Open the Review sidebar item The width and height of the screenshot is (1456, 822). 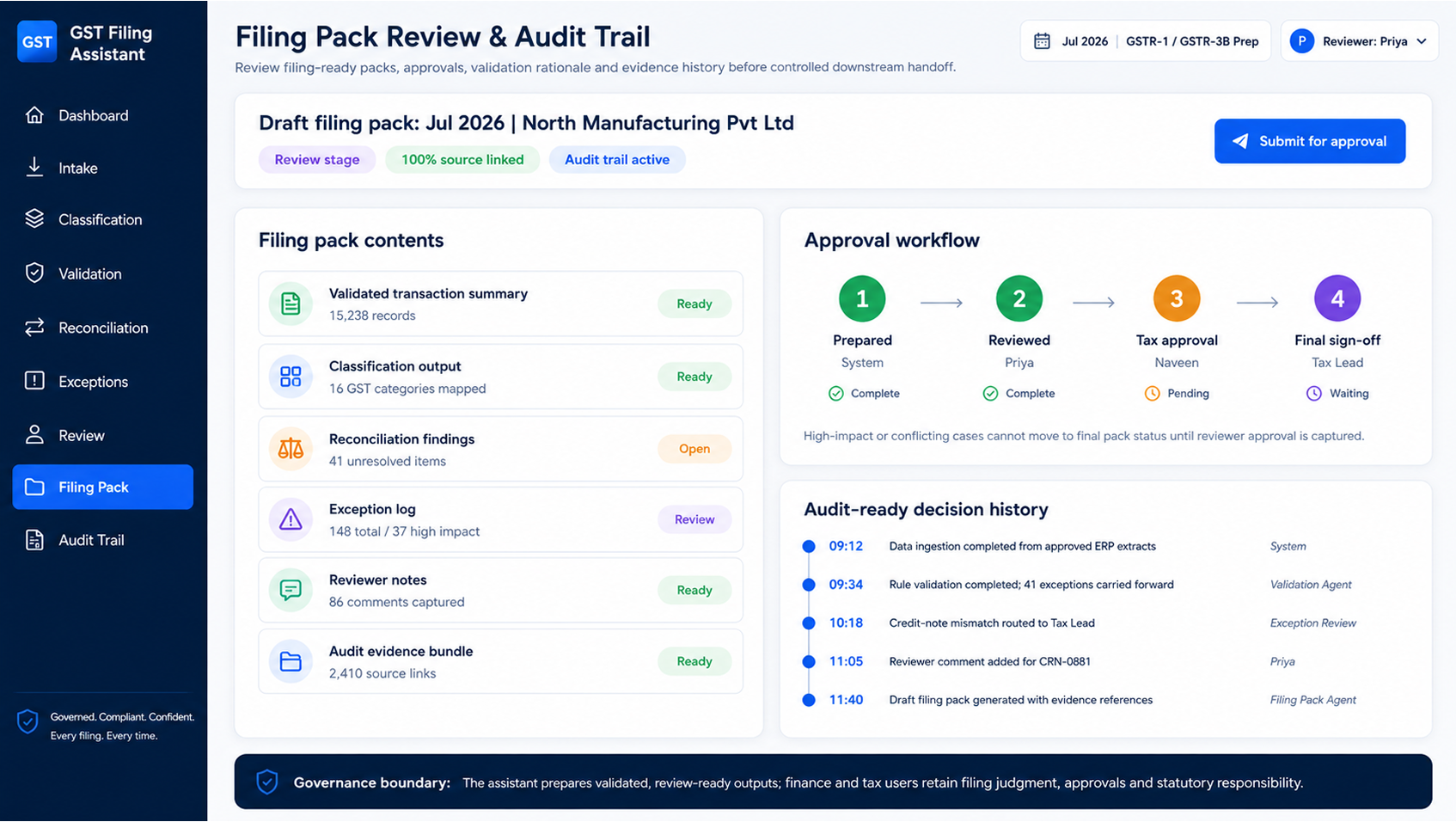[103, 435]
